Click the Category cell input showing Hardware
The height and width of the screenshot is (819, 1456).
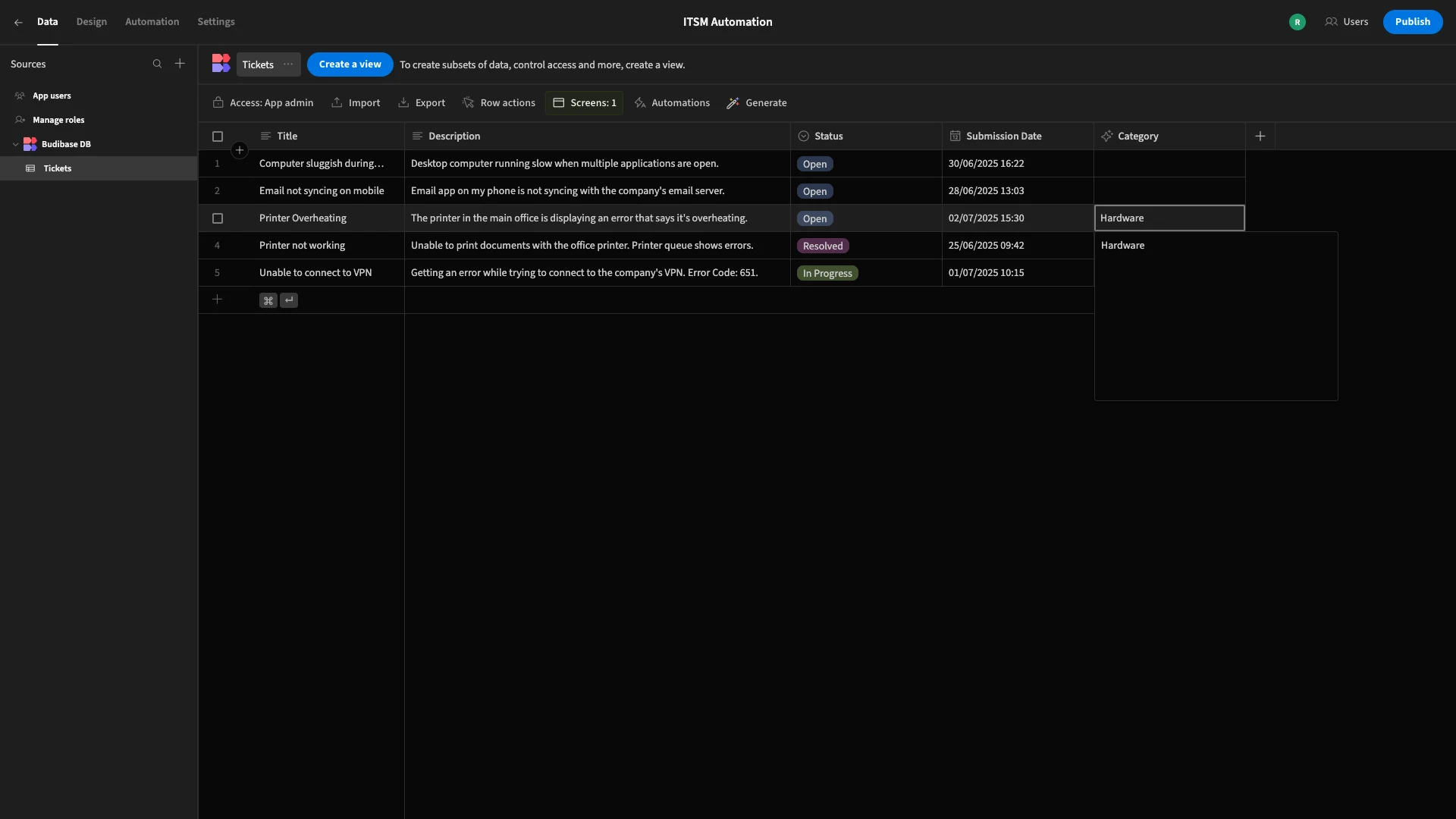click(1169, 218)
